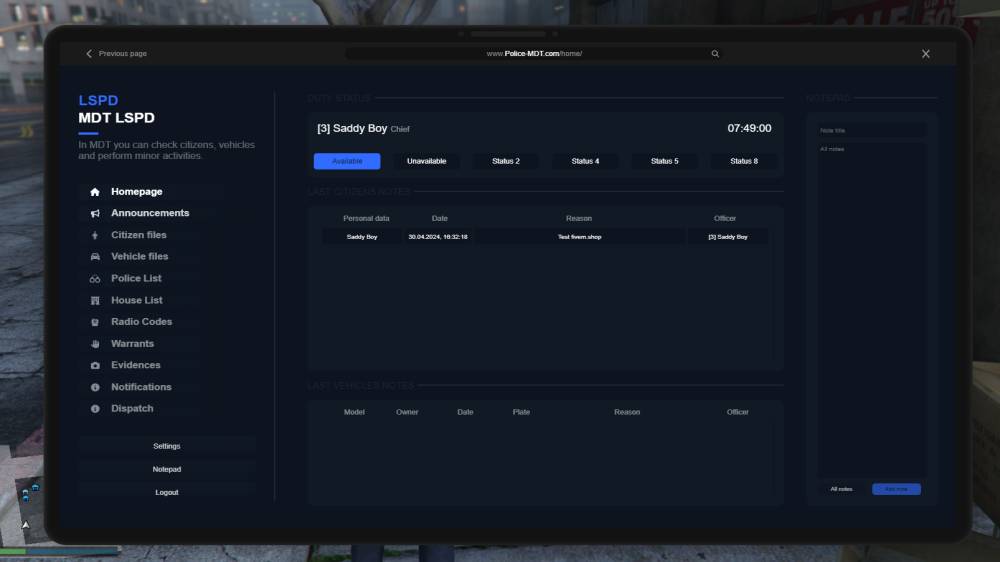
Task: Select Status 2 duty option
Action: [505, 161]
